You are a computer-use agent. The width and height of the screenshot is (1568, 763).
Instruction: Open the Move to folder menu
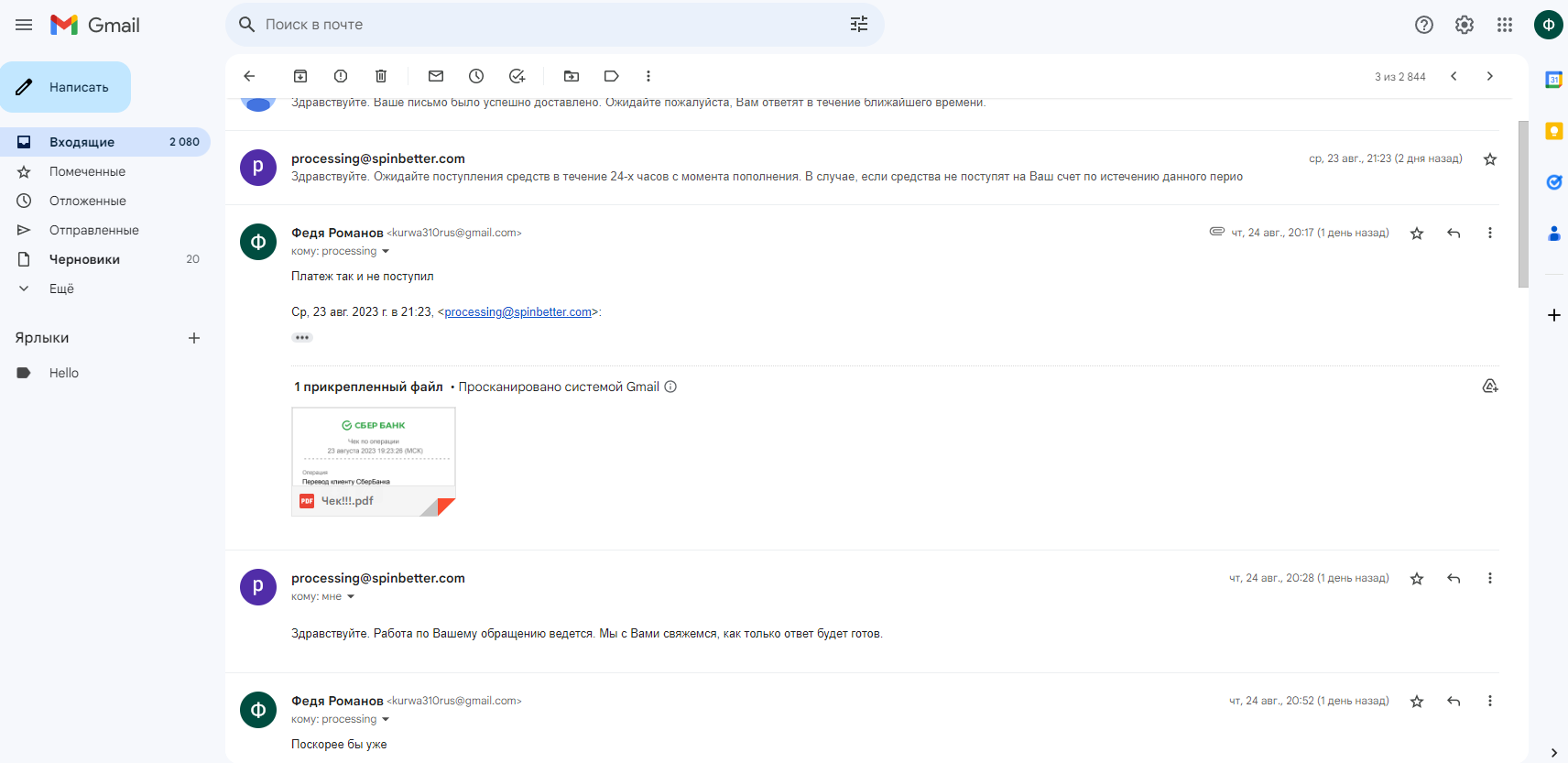click(572, 76)
